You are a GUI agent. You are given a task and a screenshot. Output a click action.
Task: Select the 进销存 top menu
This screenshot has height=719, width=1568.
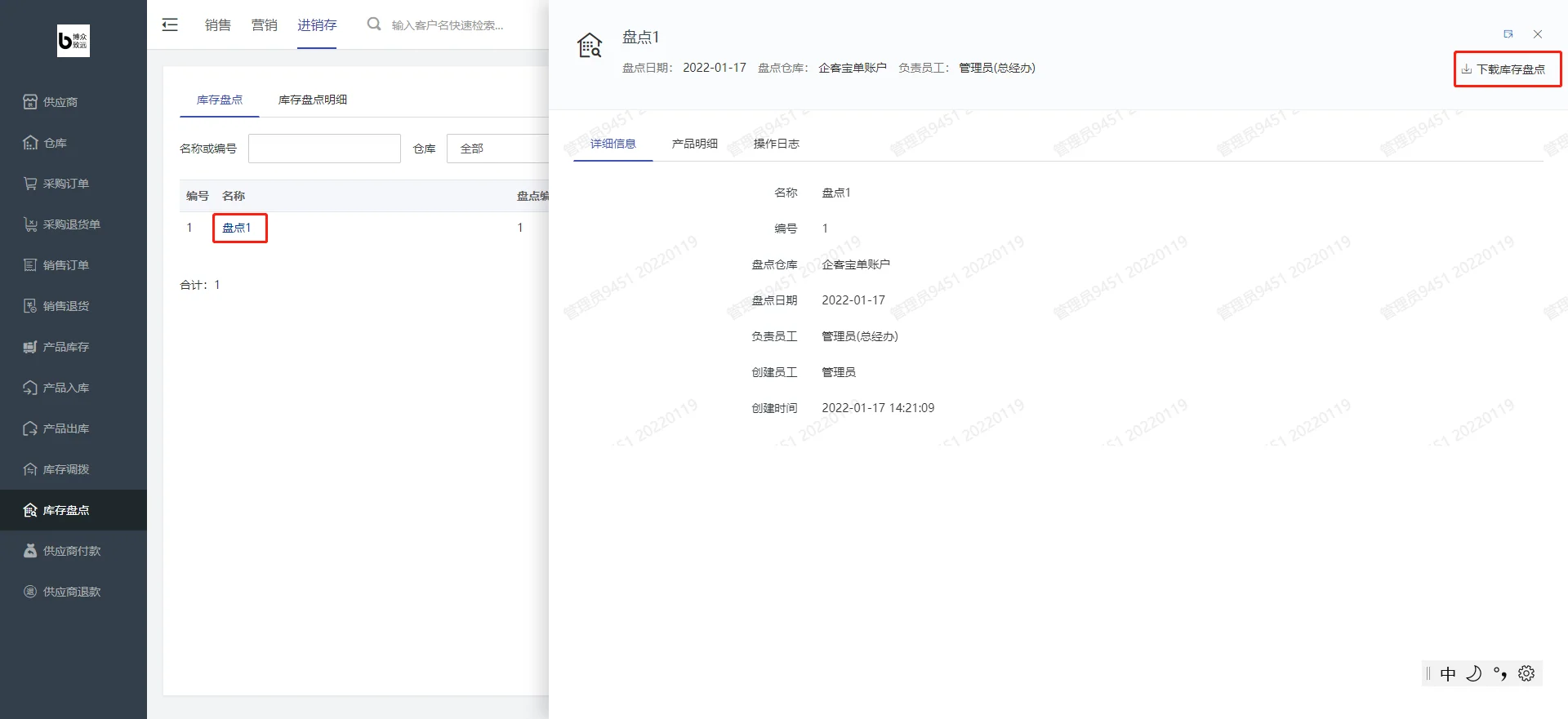[x=317, y=25]
